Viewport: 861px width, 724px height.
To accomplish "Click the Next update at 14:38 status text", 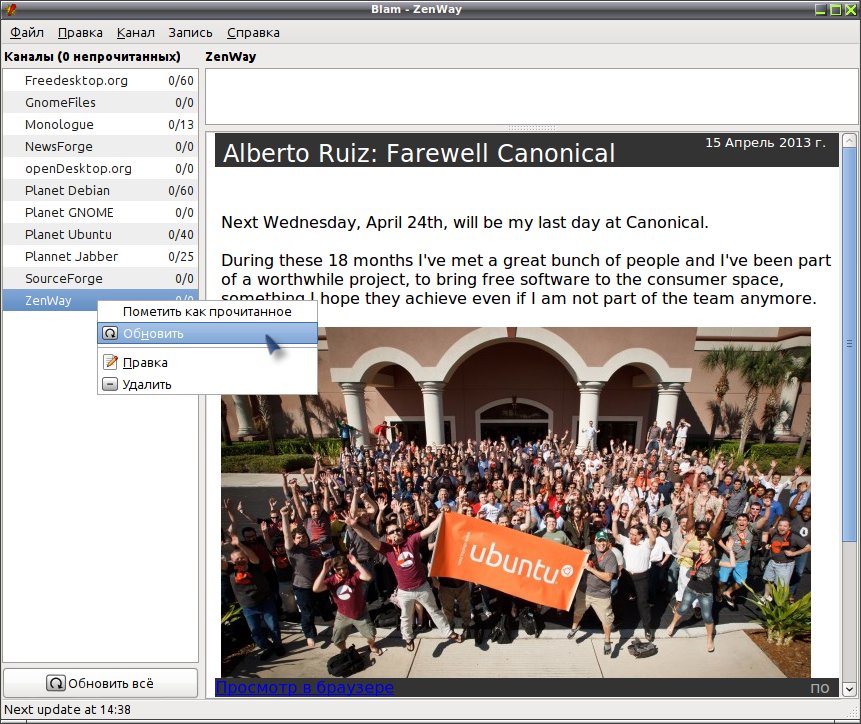I will click(x=68, y=710).
